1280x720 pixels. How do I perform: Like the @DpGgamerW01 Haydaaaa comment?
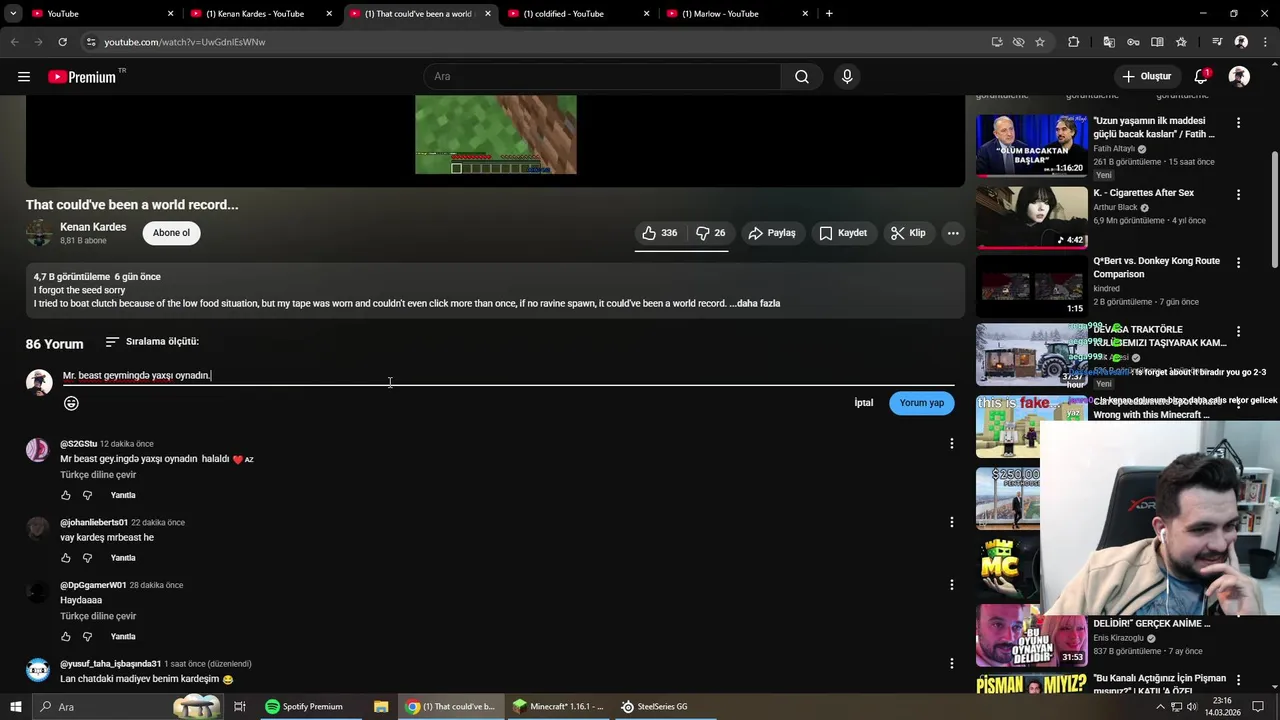click(66, 636)
